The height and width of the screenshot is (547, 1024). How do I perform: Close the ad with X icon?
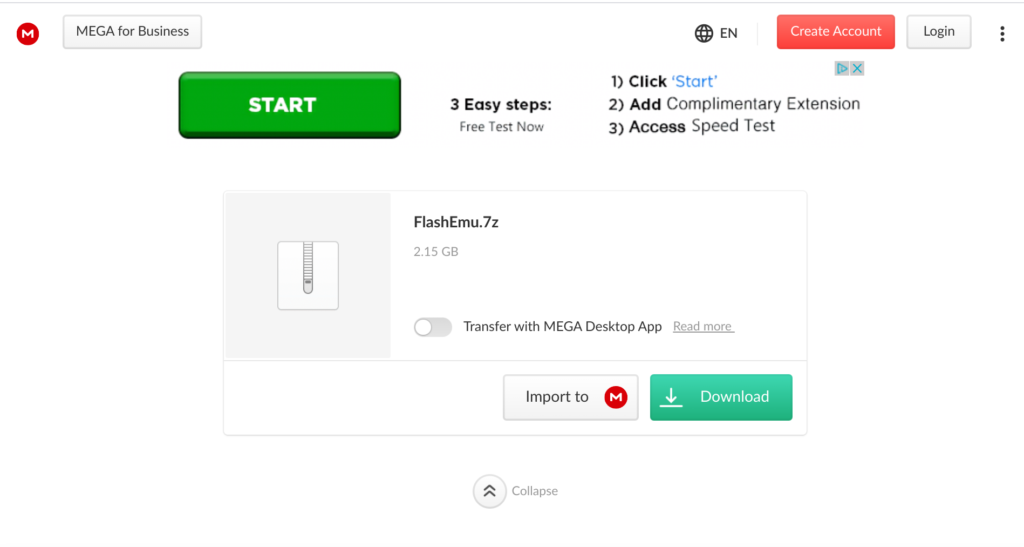click(857, 69)
